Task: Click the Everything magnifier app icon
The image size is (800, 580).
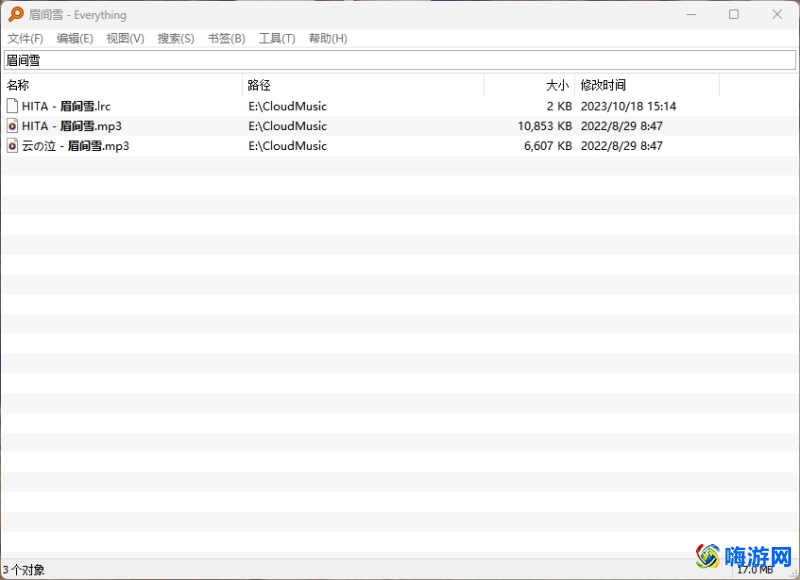Action: 16,14
